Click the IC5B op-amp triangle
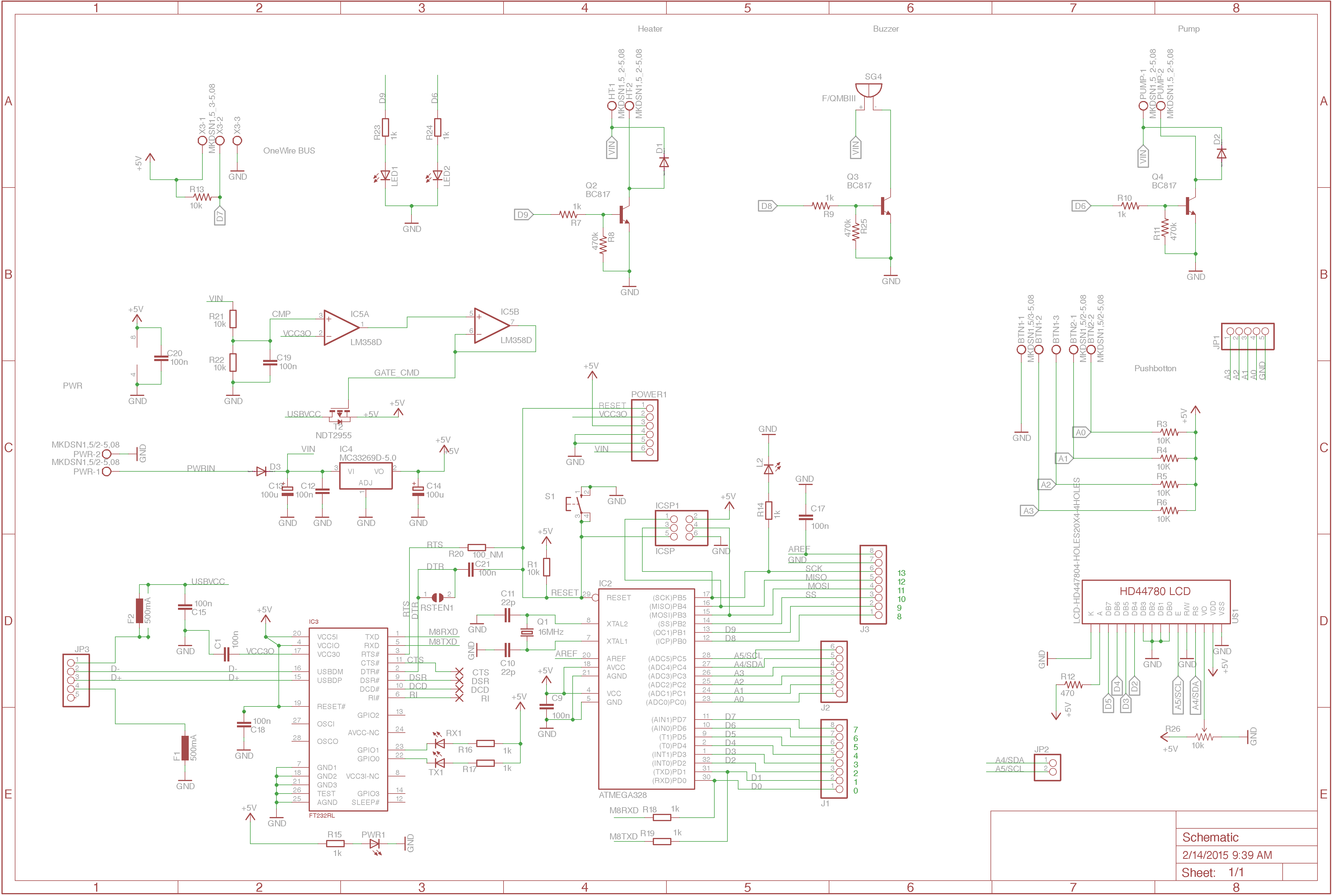Image resolution: width=1332 pixels, height=896 pixels. tap(492, 326)
